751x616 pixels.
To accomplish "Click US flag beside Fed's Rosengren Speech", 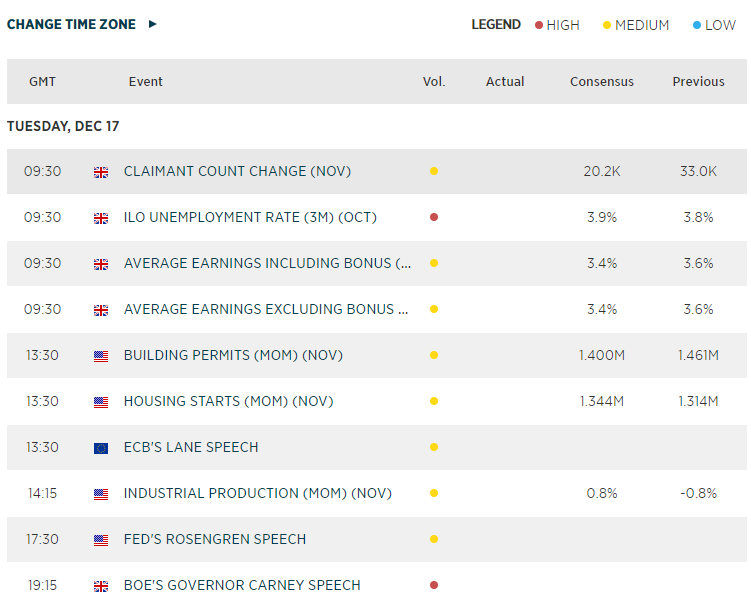I will [101, 540].
